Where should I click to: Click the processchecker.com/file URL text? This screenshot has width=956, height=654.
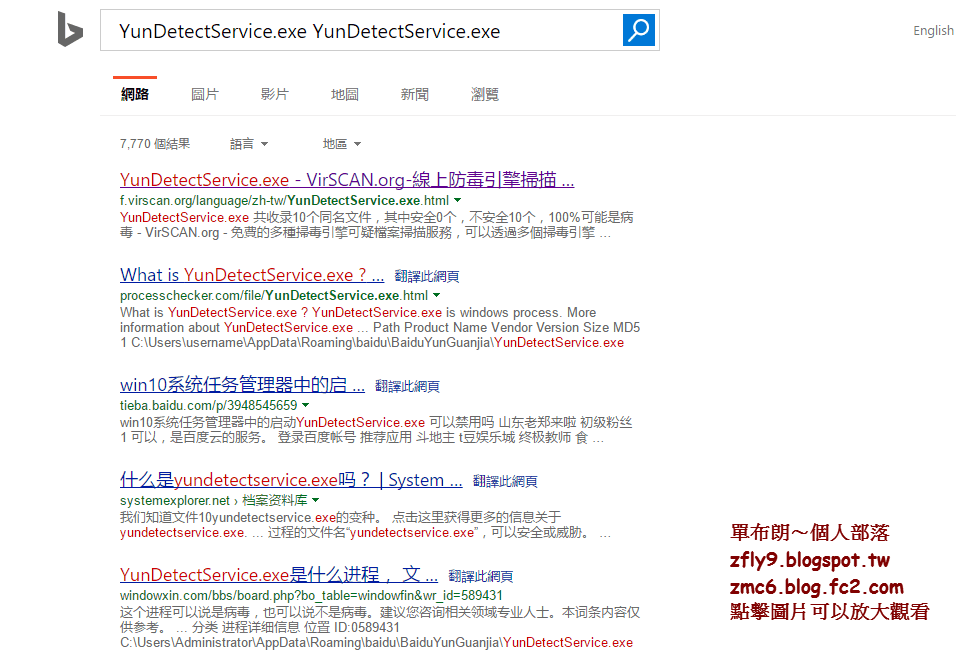274,296
